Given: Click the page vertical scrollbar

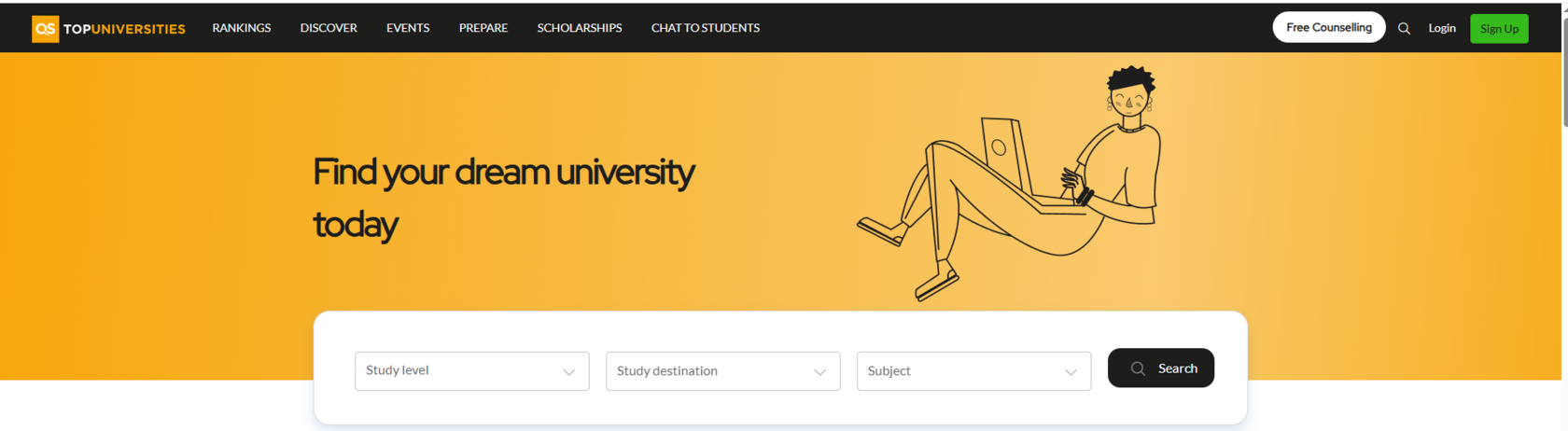Looking at the screenshot, I should [x=1564, y=215].
